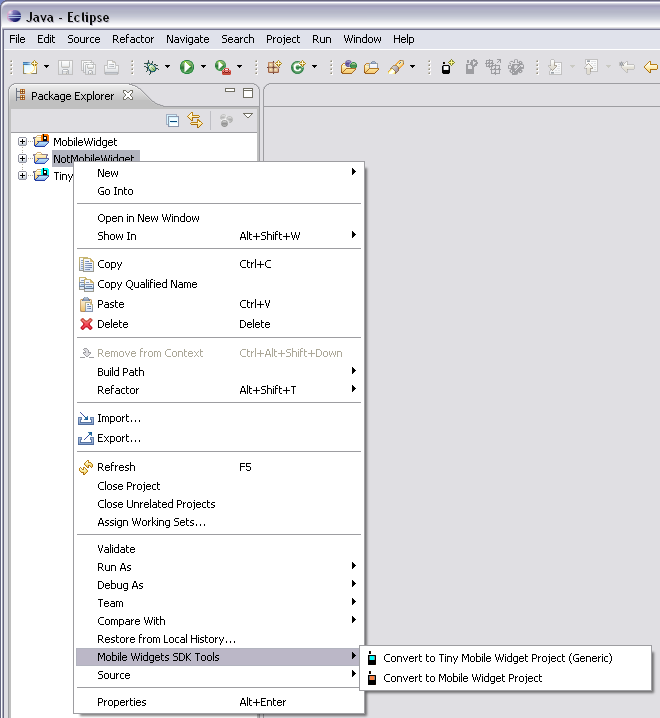The image size is (660, 718).
Task: Click the New Java Class icon
Action: (298, 67)
